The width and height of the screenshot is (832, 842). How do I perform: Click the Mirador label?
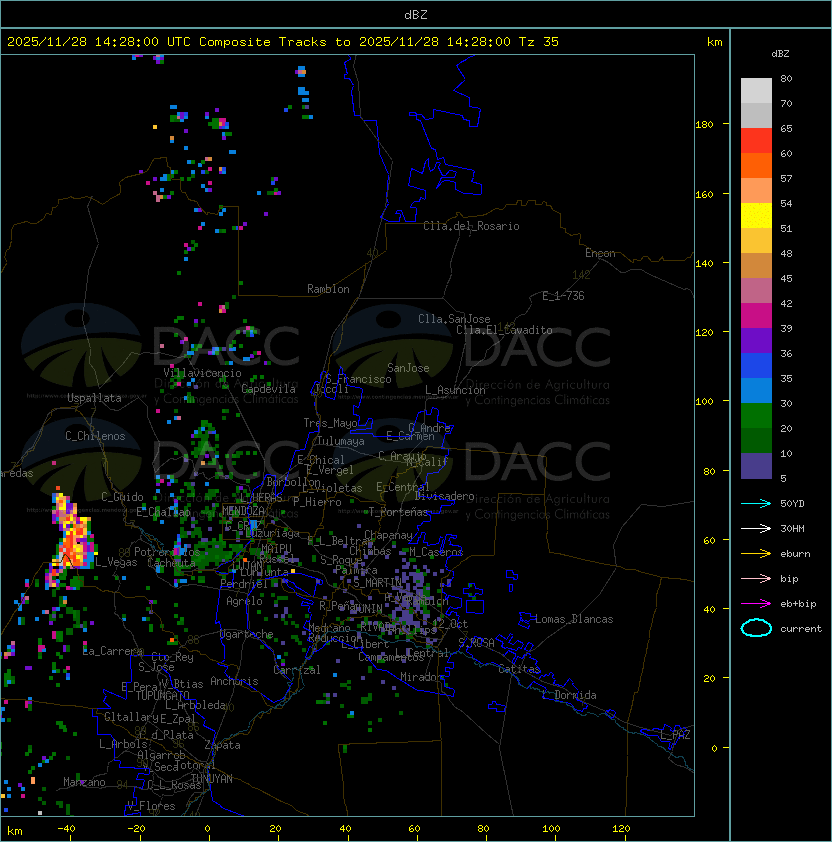421,677
